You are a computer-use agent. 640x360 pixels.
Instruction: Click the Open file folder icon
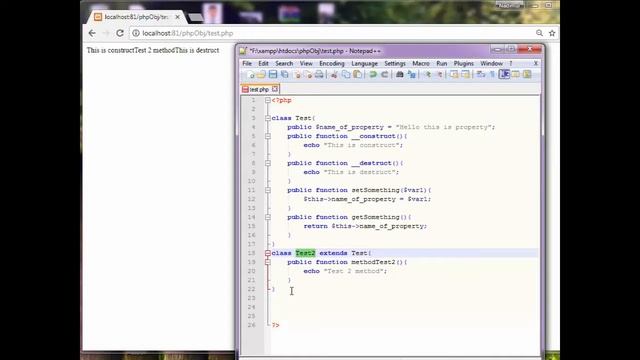(x=261, y=74)
